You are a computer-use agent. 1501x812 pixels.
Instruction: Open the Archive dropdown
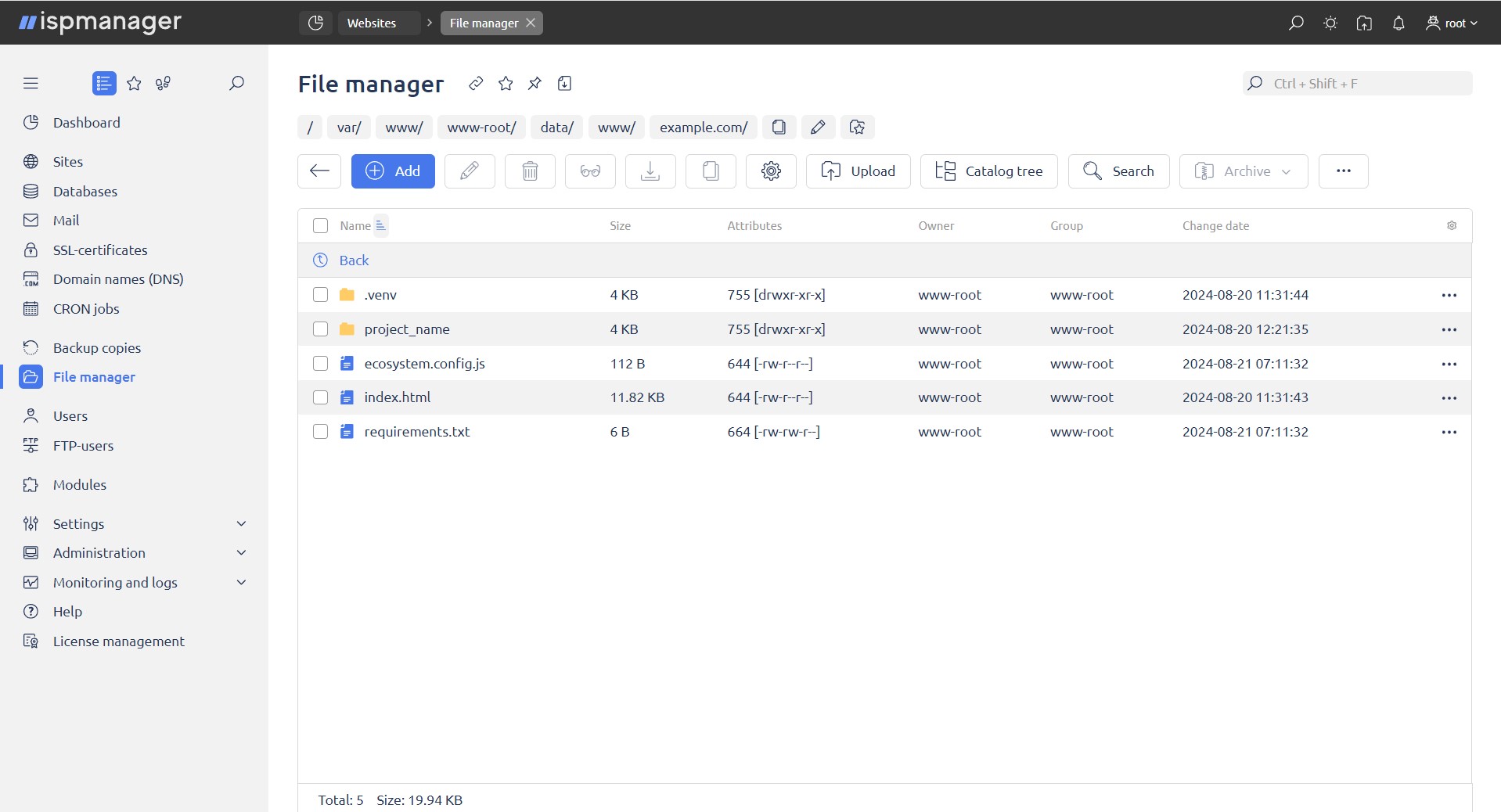tap(1244, 171)
